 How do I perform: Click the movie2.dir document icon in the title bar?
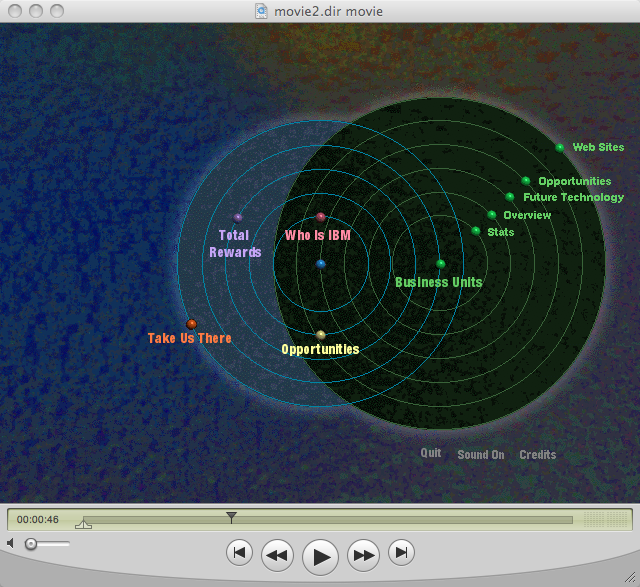[261, 11]
